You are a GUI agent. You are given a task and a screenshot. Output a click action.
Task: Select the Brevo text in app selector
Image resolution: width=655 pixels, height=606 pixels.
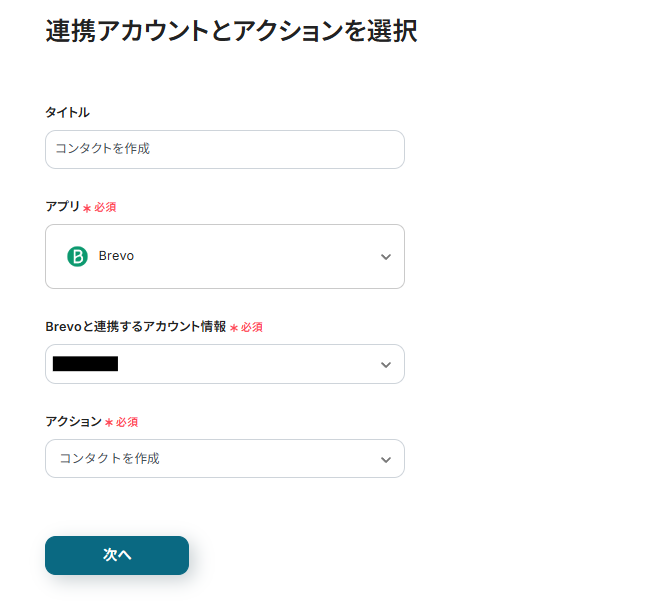(x=116, y=256)
